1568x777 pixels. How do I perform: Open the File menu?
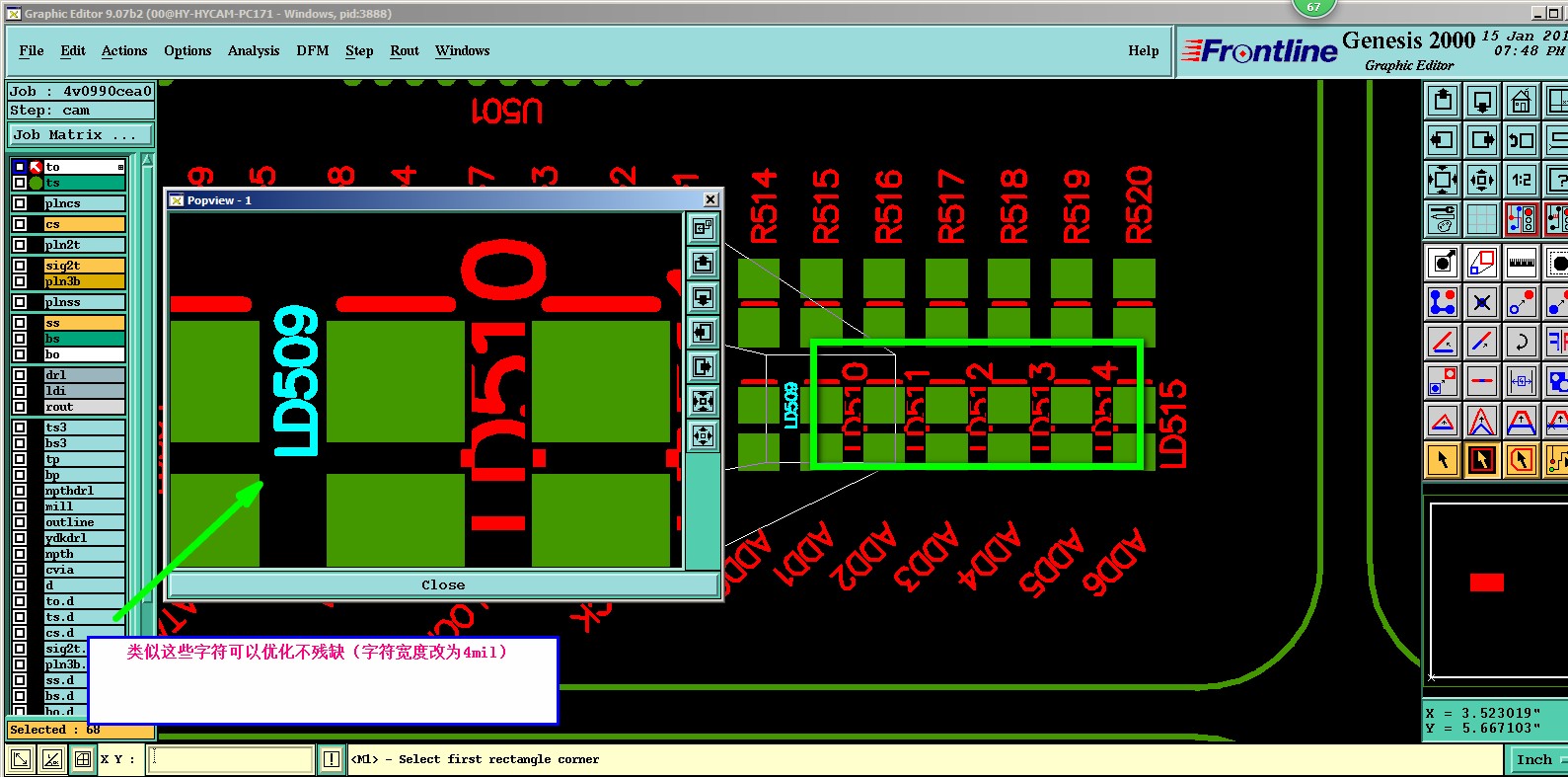32,50
